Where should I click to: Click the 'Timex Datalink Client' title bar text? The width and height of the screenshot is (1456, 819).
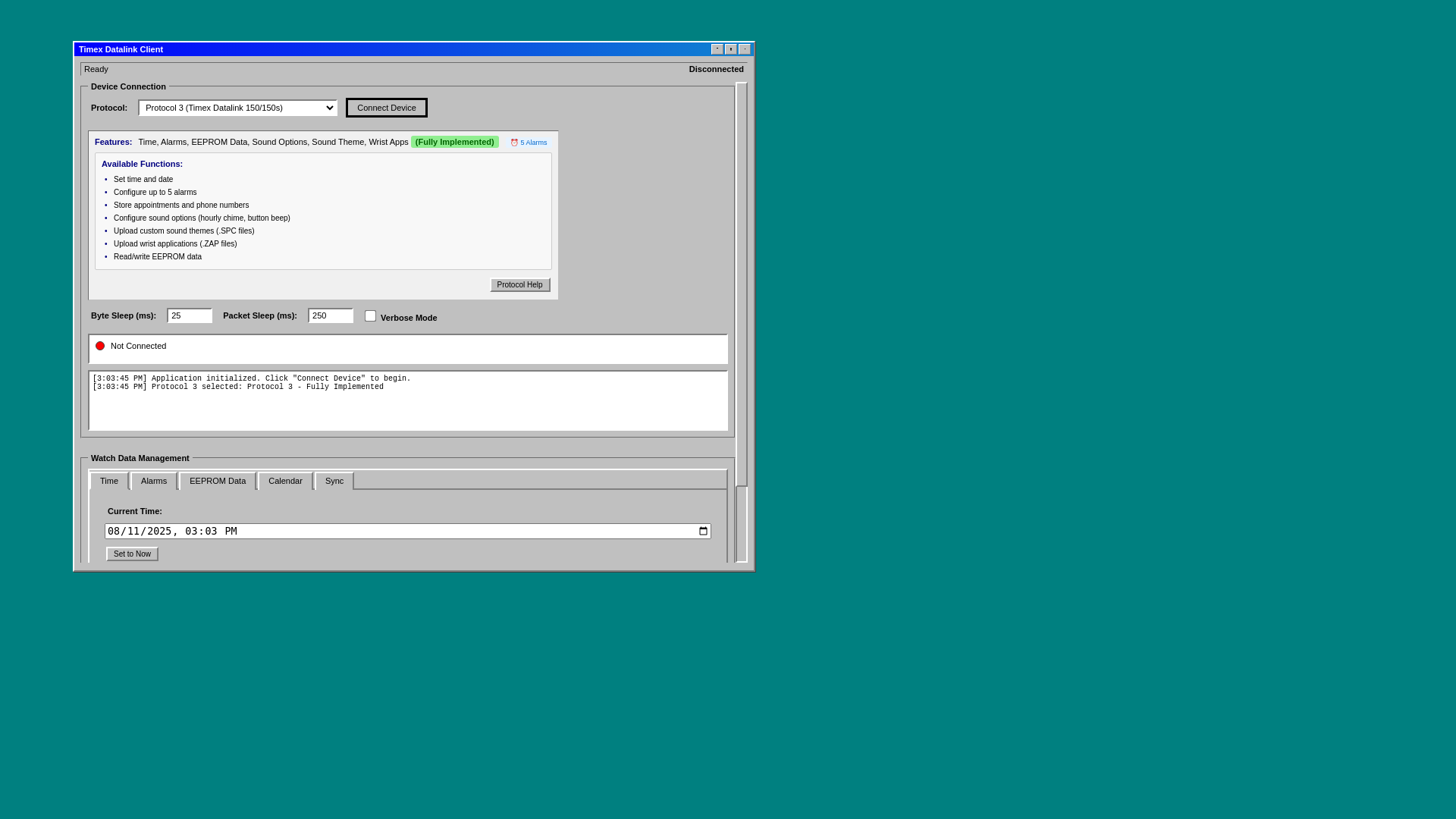(121, 49)
